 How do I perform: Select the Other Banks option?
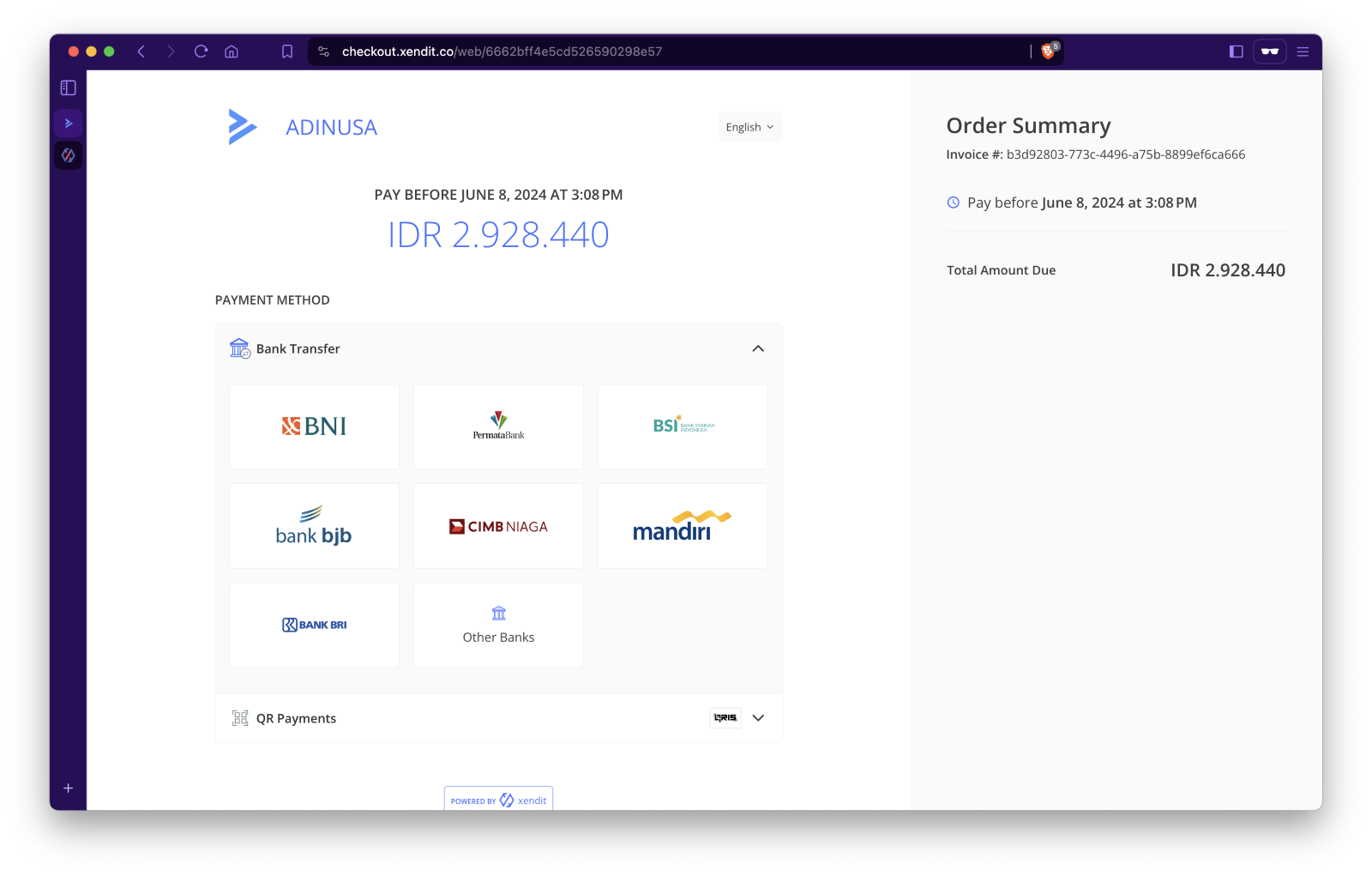coord(498,625)
